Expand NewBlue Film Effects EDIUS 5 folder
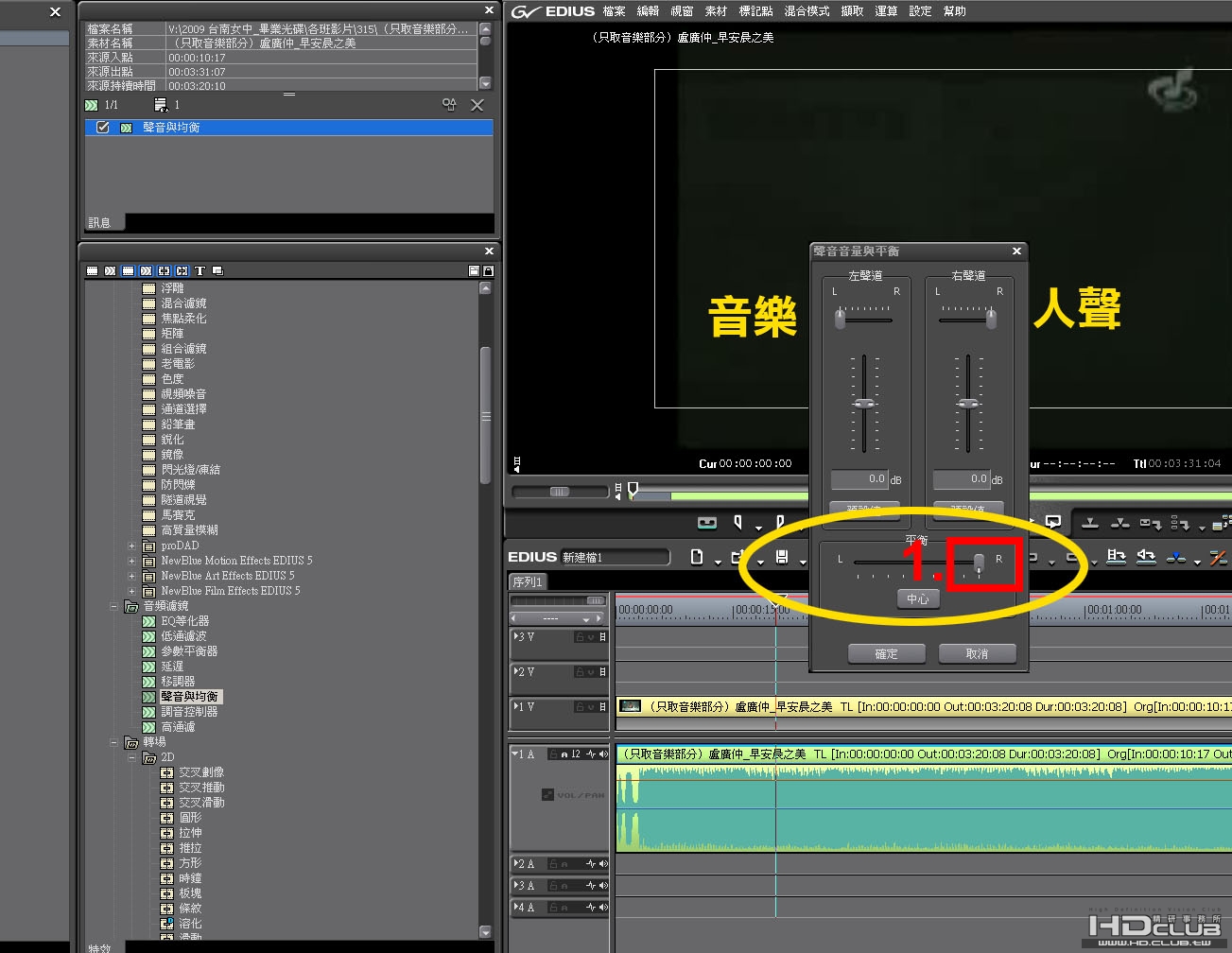This screenshot has height=953, width=1232. click(131, 591)
